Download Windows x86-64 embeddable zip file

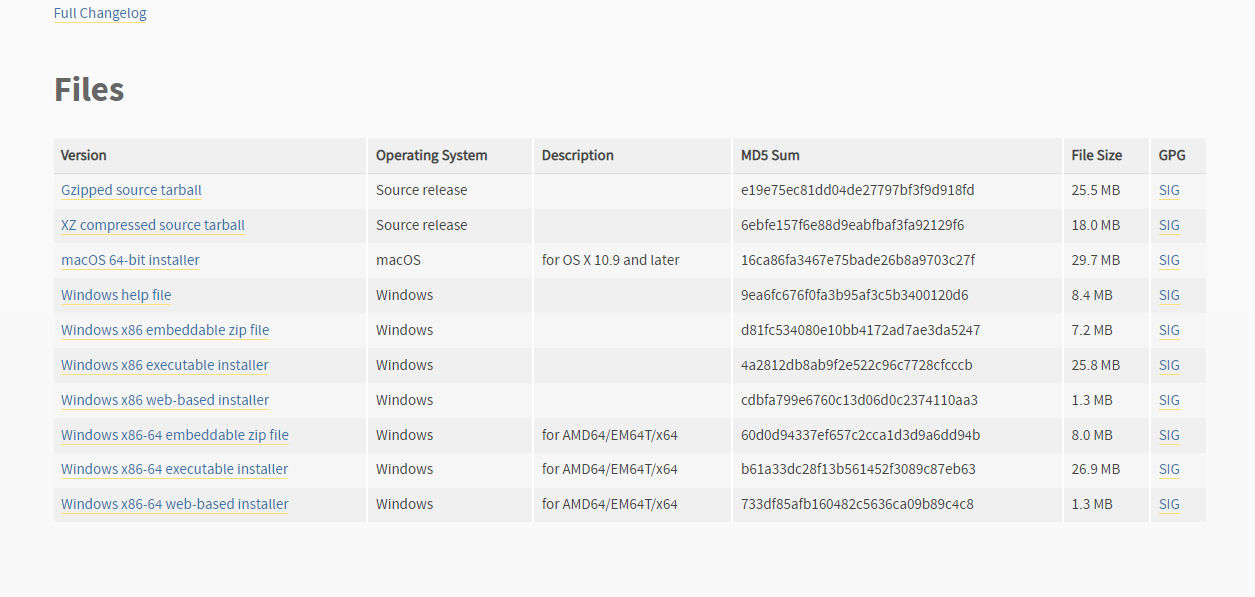click(x=175, y=435)
